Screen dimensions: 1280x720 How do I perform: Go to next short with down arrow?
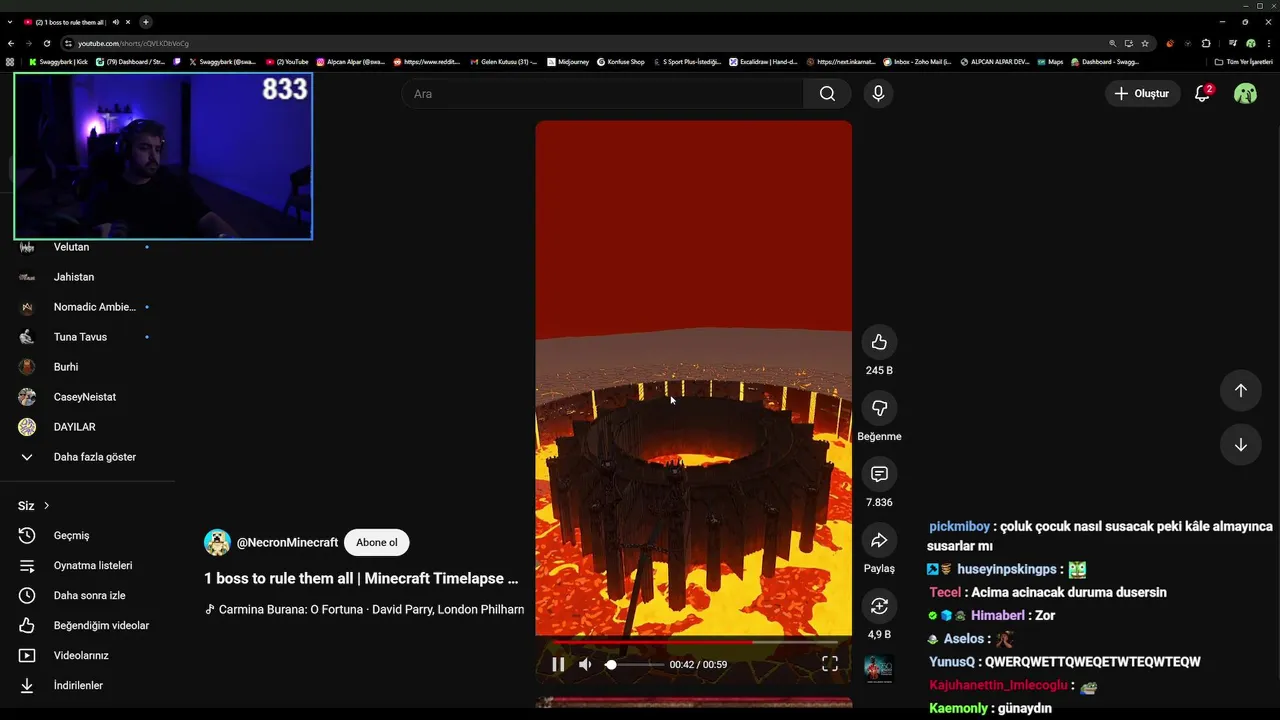[1240, 445]
